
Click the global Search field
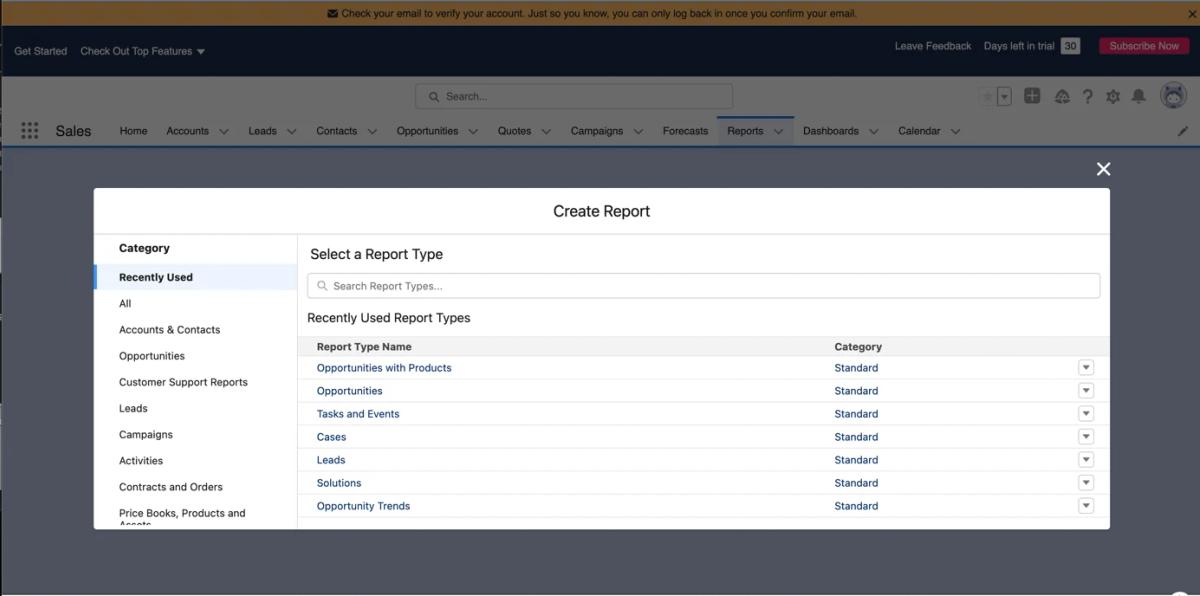point(574,97)
